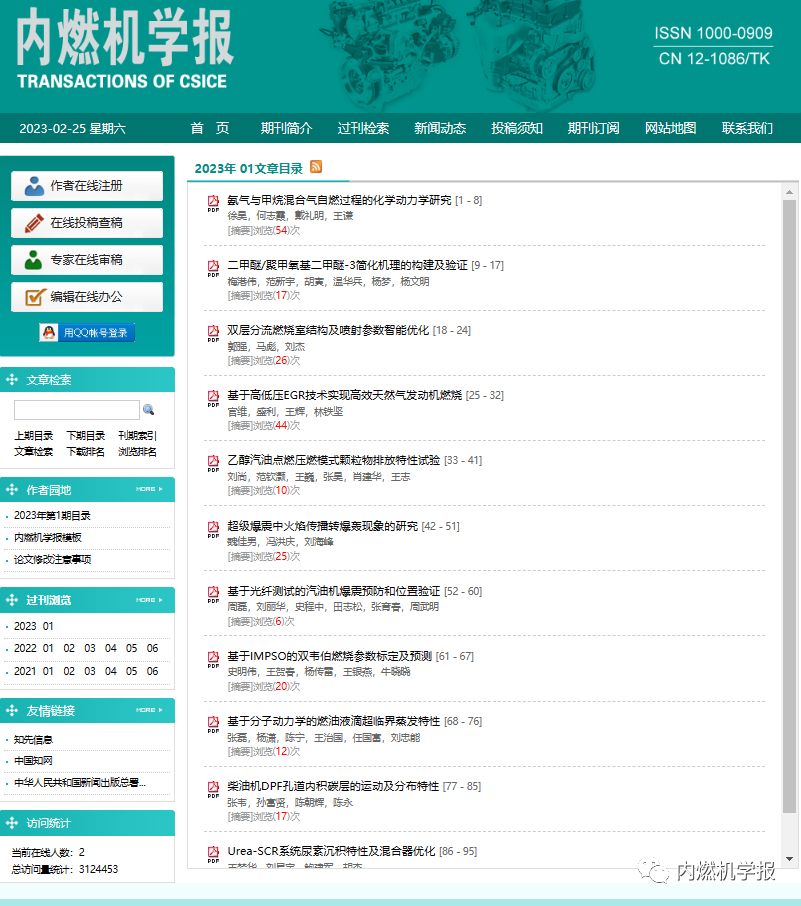Expand MORE in 友情链接 panel
This screenshot has width=801, height=906.
(x=147, y=710)
